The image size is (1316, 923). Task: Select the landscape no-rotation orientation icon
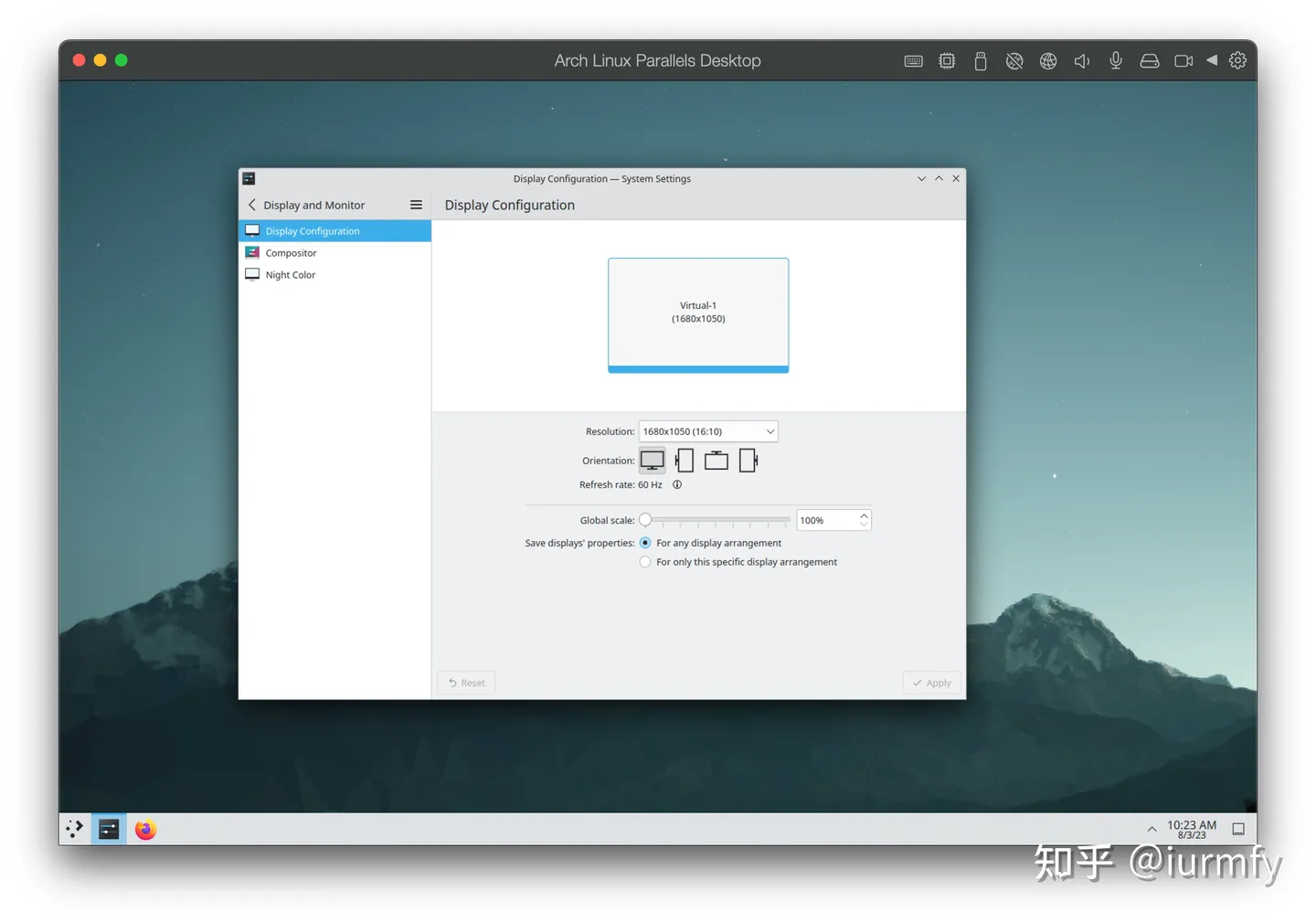pyautogui.click(x=652, y=461)
